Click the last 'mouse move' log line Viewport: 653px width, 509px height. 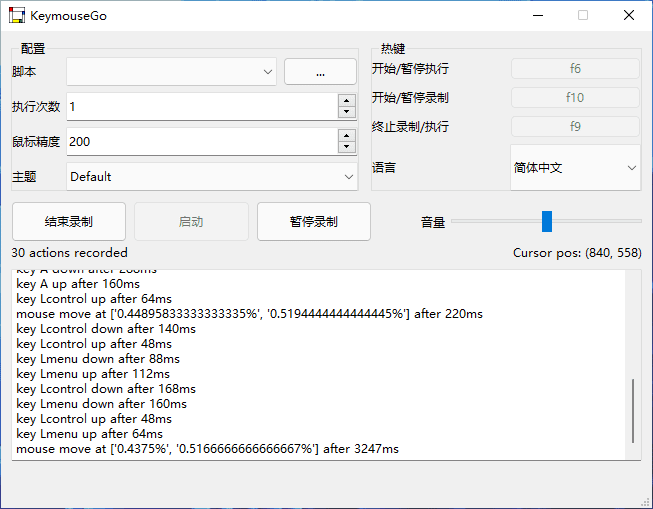click(x=208, y=449)
